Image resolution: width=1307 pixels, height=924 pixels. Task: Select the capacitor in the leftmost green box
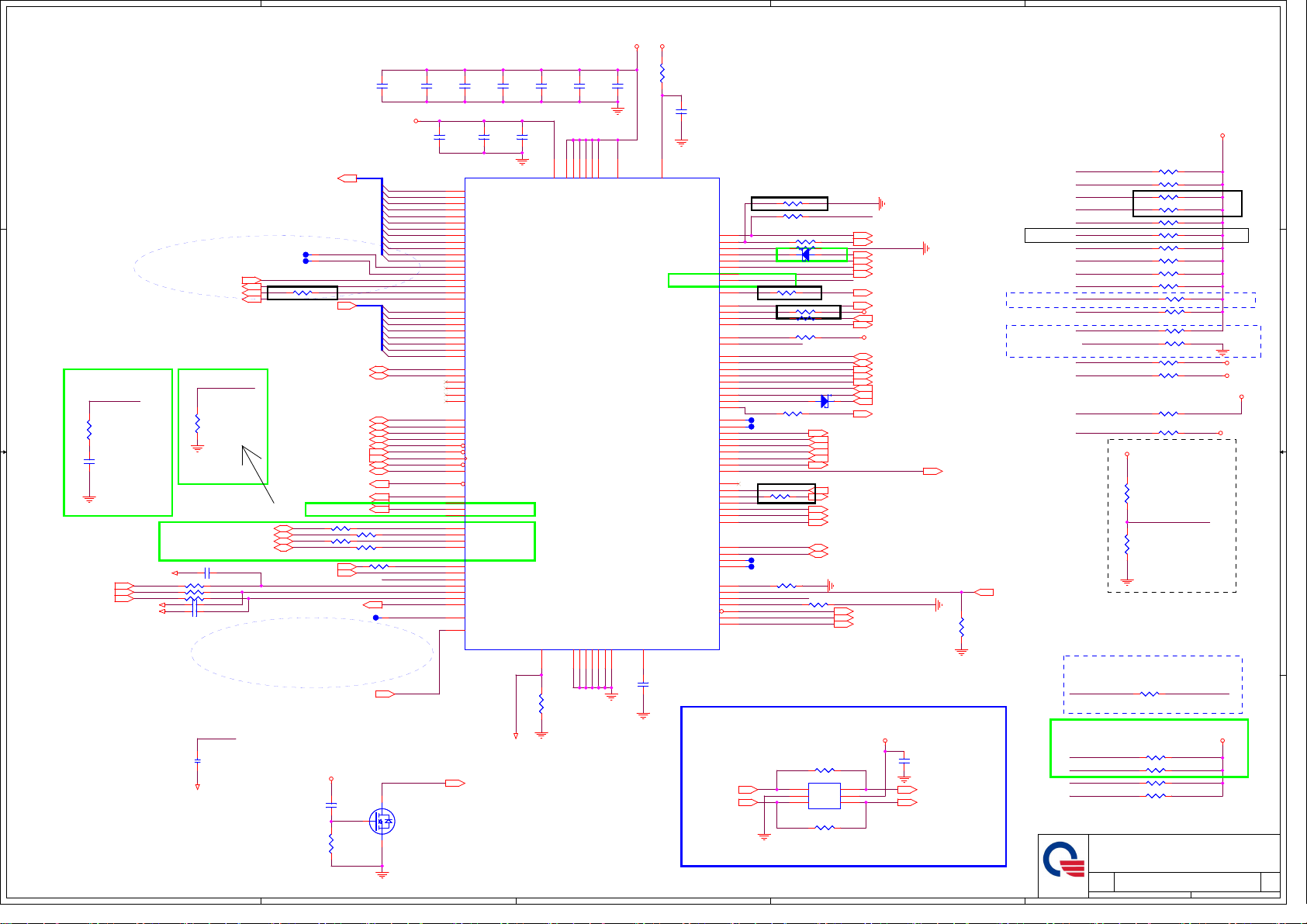click(89, 462)
